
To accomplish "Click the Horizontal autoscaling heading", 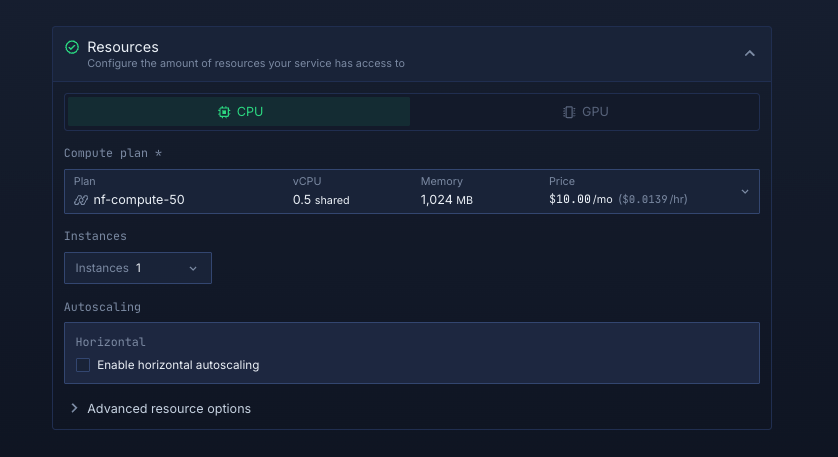I will pyautogui.click(x=111, y=342).
